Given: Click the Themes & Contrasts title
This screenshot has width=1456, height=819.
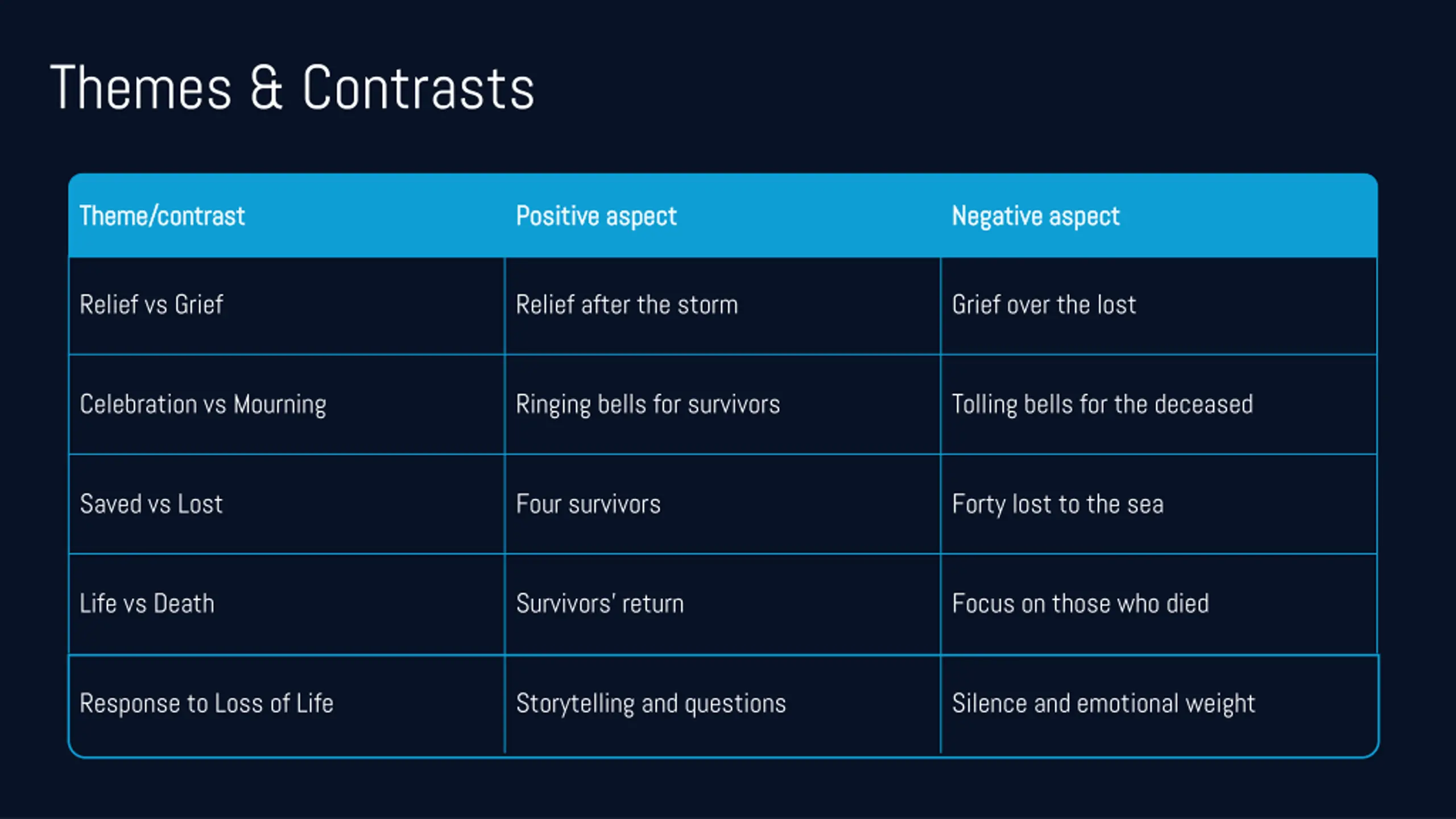Looking at the screenshot, I should coord(292,87).
